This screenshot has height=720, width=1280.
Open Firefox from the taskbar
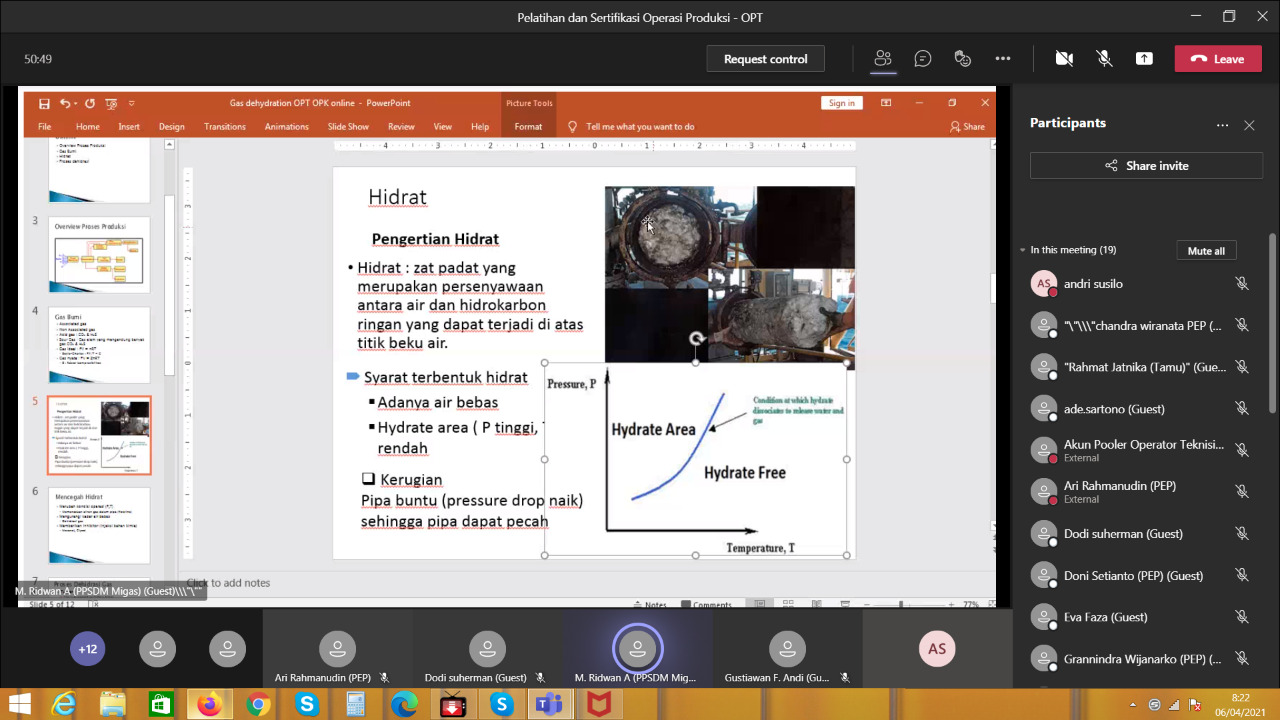point(209,704)
